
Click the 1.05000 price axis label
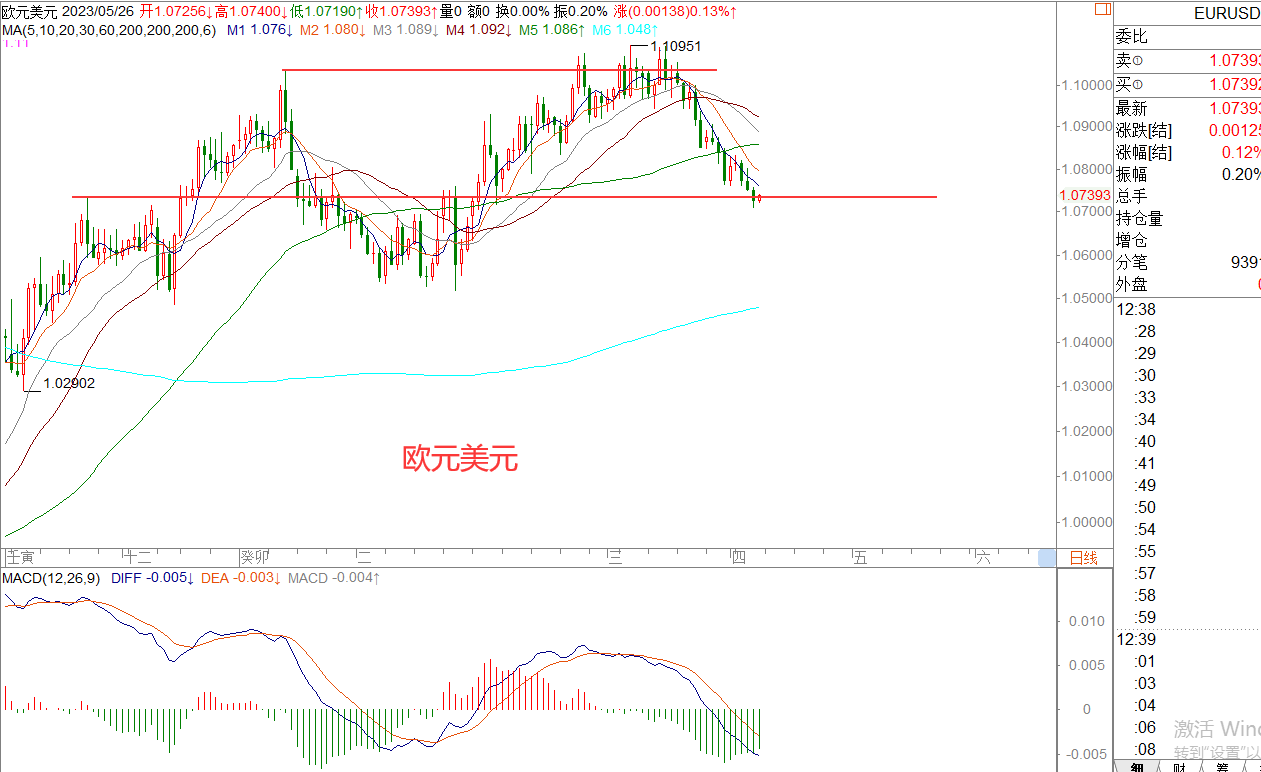click(x=1087, y=298)
